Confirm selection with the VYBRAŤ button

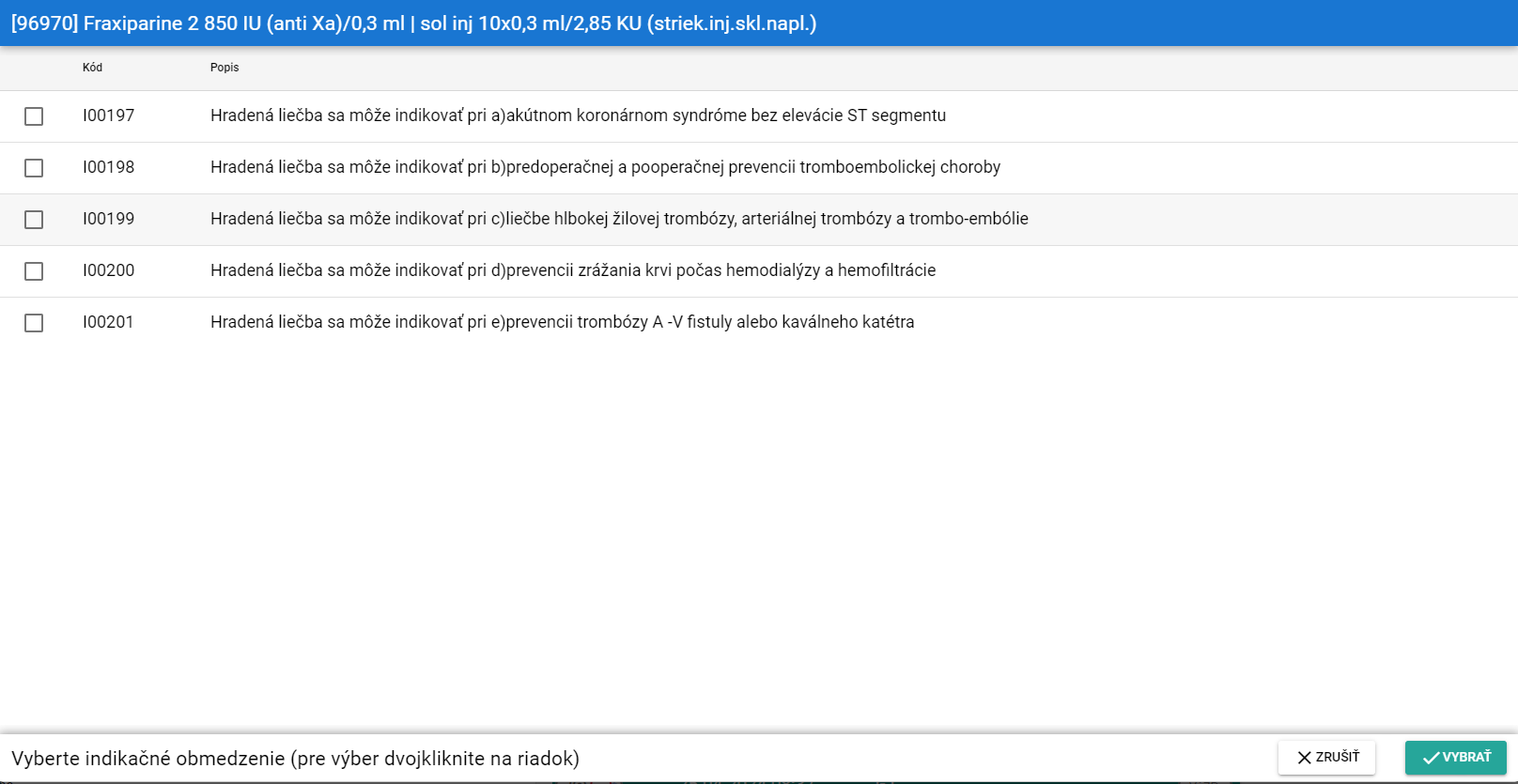pyautogui.click(x=1456, y=758)
